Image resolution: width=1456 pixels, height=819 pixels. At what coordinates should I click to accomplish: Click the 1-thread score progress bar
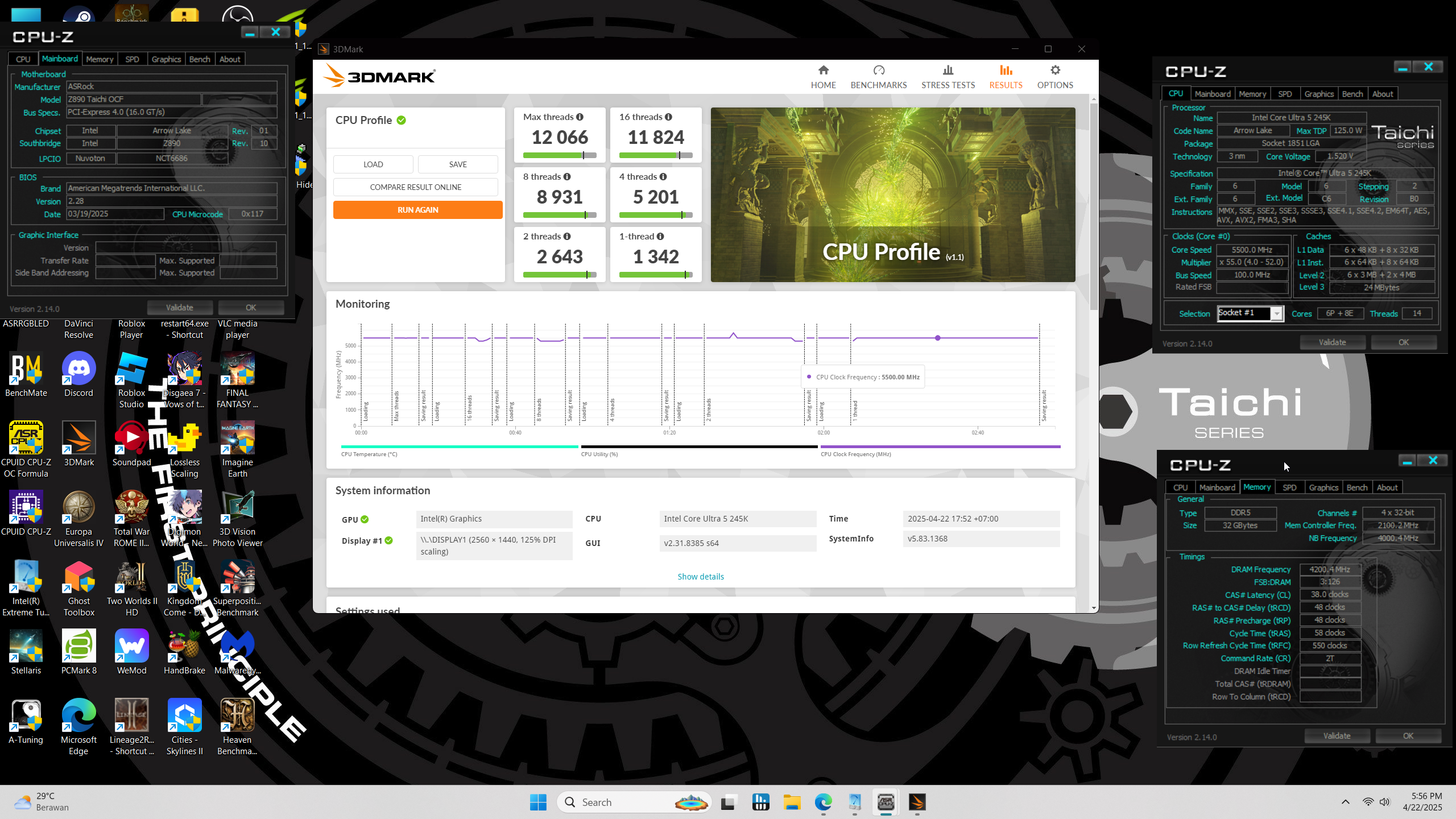[x=656, y=275]
